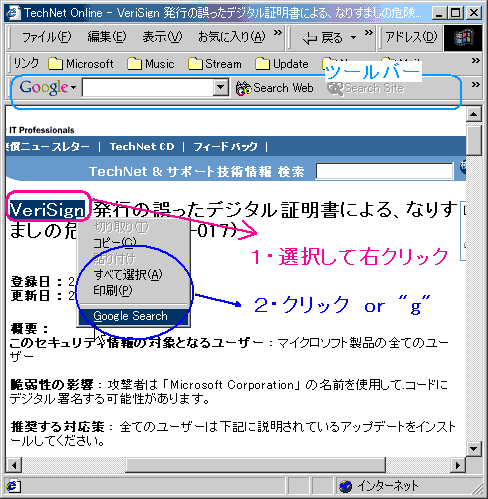Minimize the browser window

click(439, 13)
